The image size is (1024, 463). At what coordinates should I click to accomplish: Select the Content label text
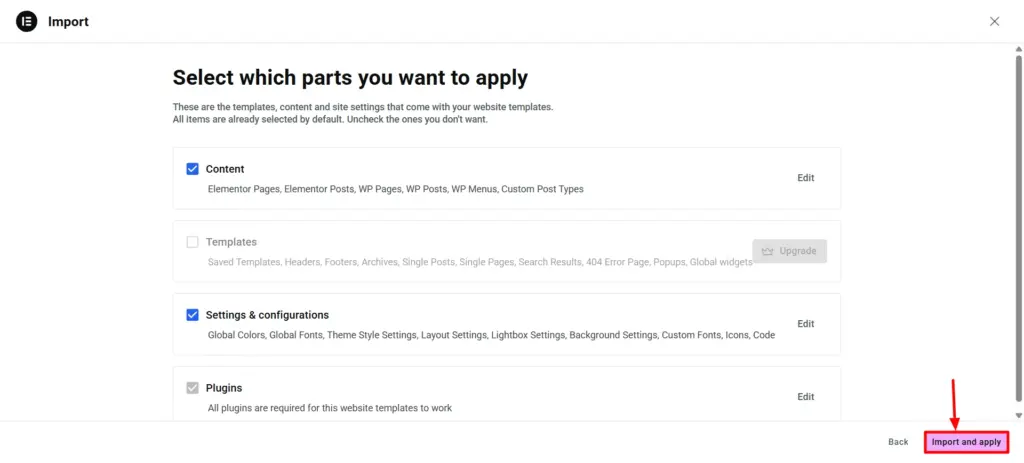(225, 169)
